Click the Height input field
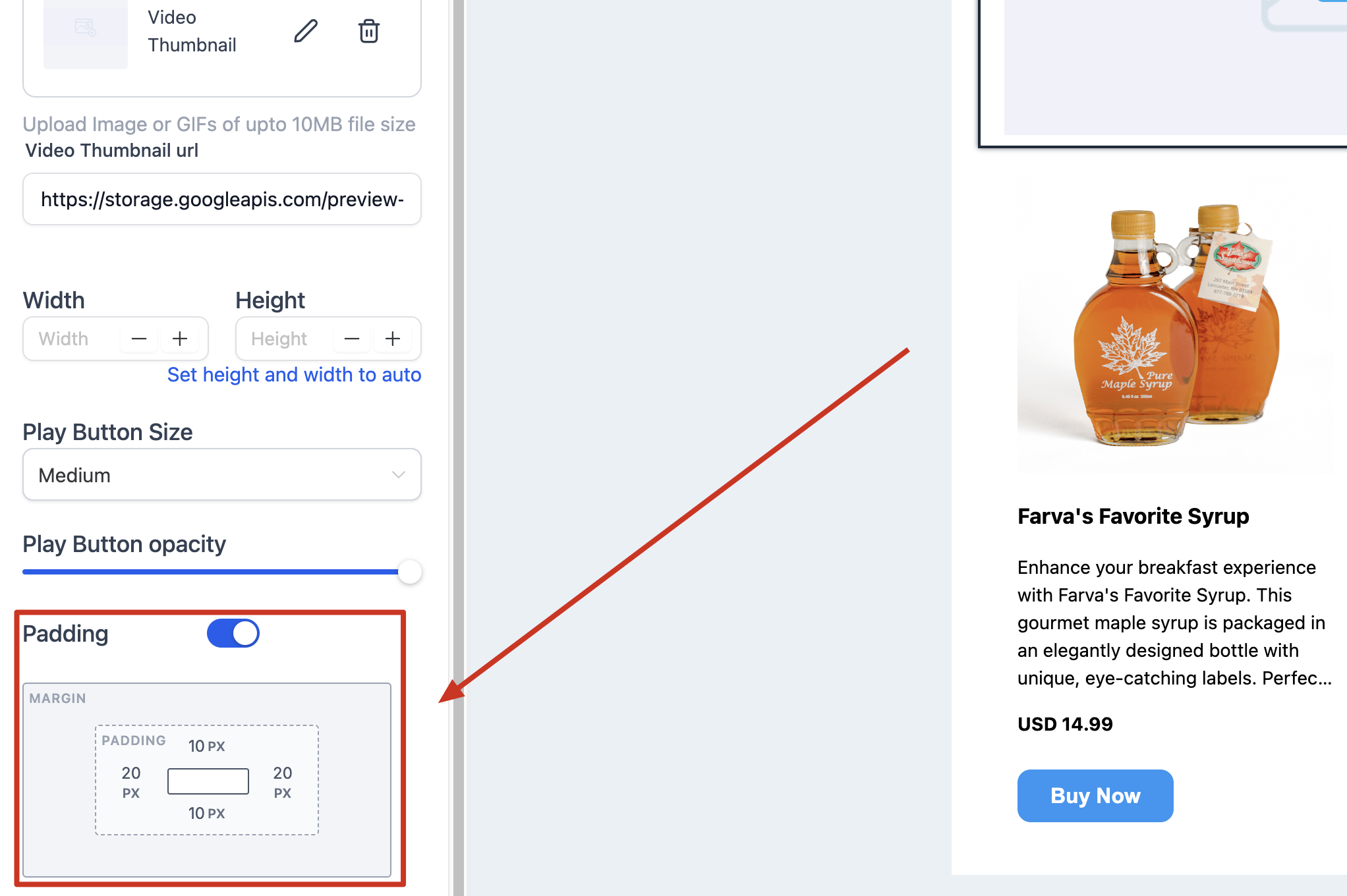Viewport: 1347px width, 896px height. point(285,339)
